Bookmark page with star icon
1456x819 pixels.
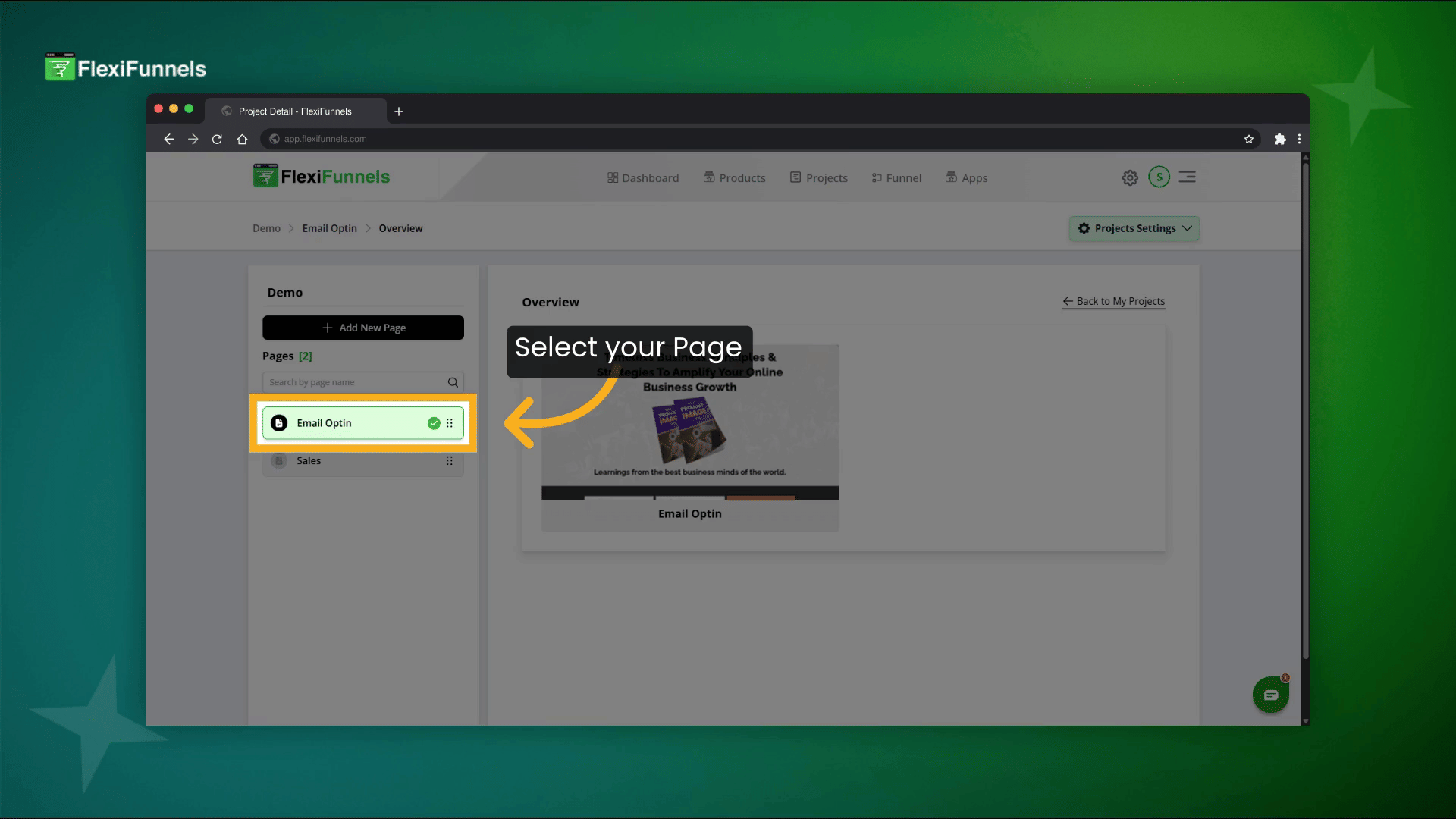[x=1249, y=139]
